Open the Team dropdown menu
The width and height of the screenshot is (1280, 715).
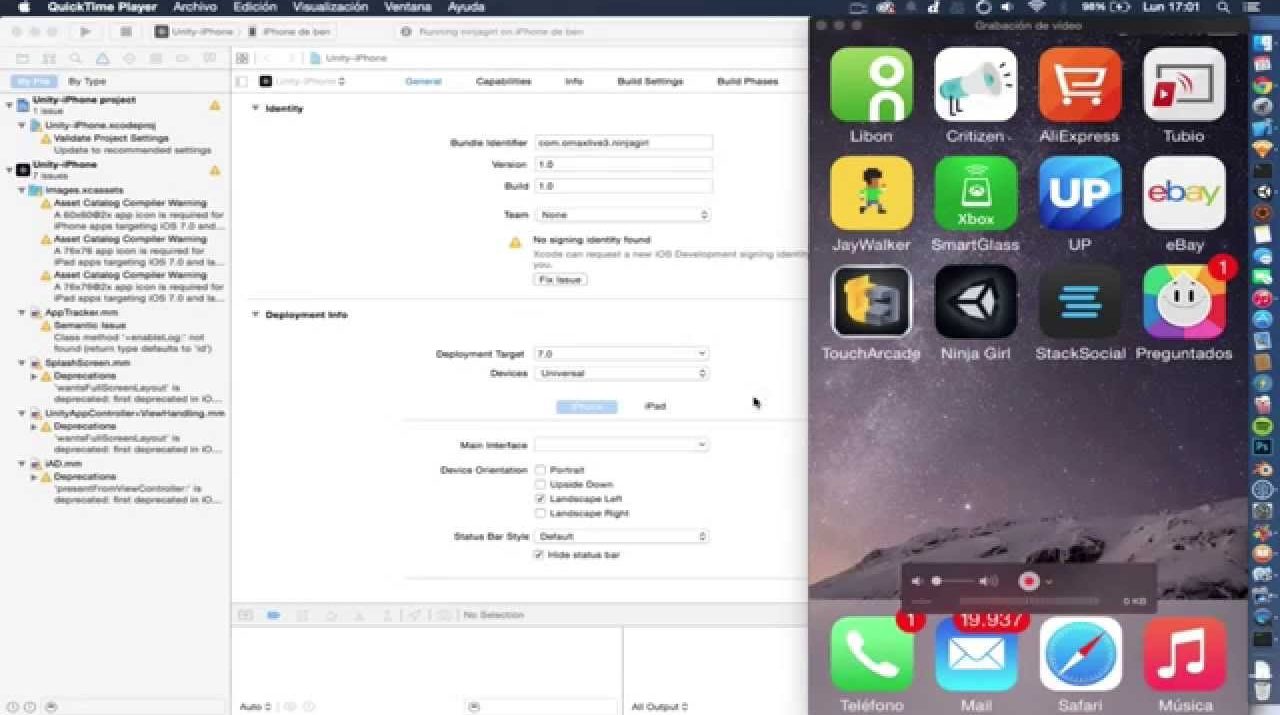click(622, 215)
